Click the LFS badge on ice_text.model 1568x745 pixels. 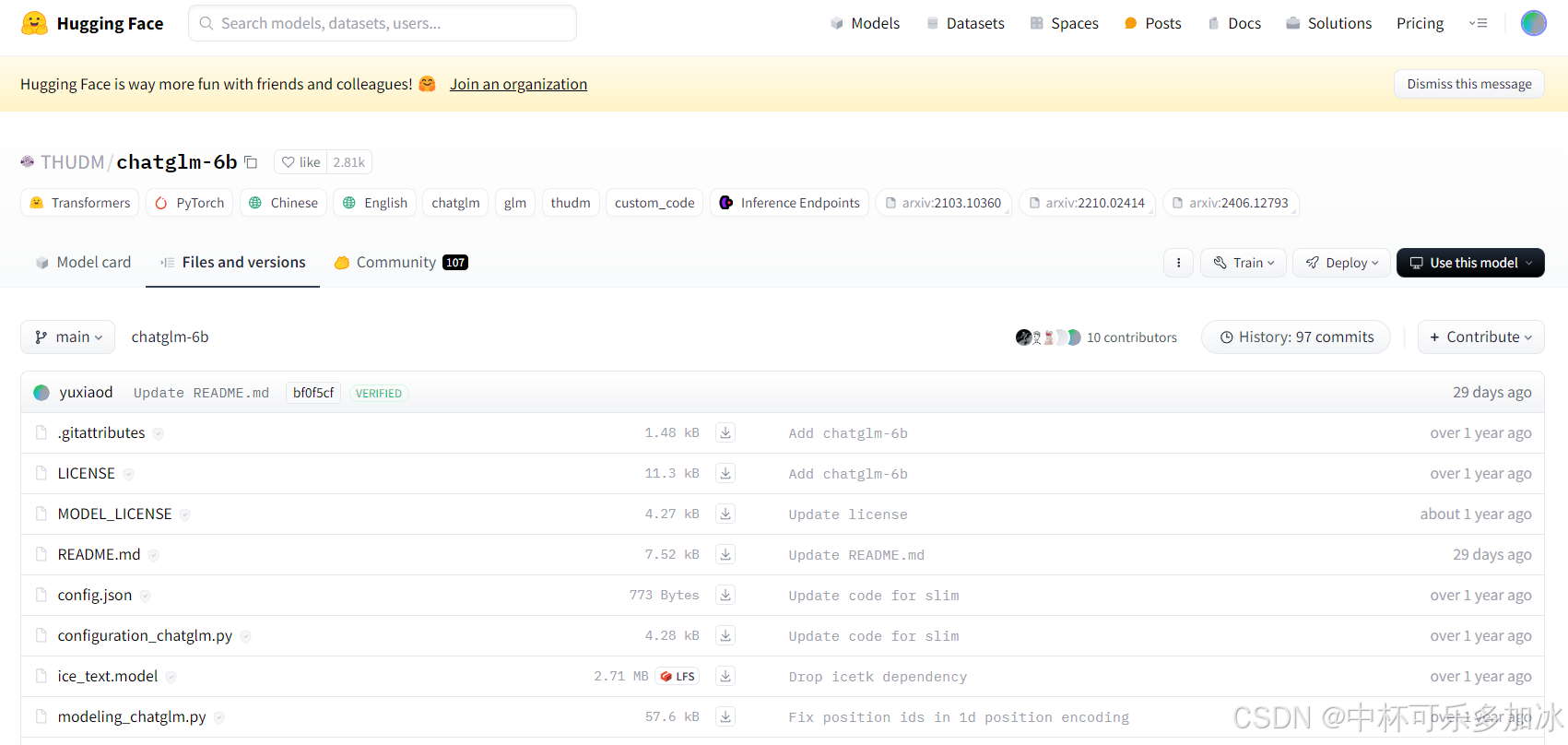678,676
